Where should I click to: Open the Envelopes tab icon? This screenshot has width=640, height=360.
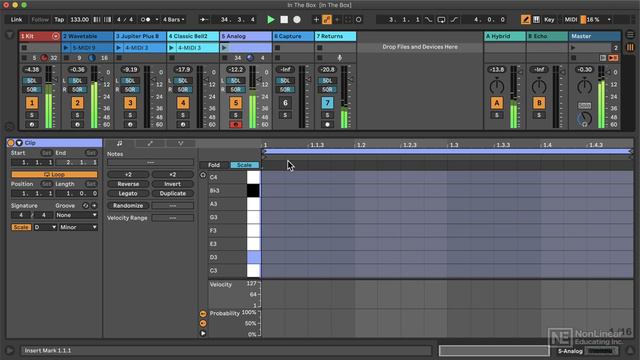pyautogui.click(x=150, y=143)
